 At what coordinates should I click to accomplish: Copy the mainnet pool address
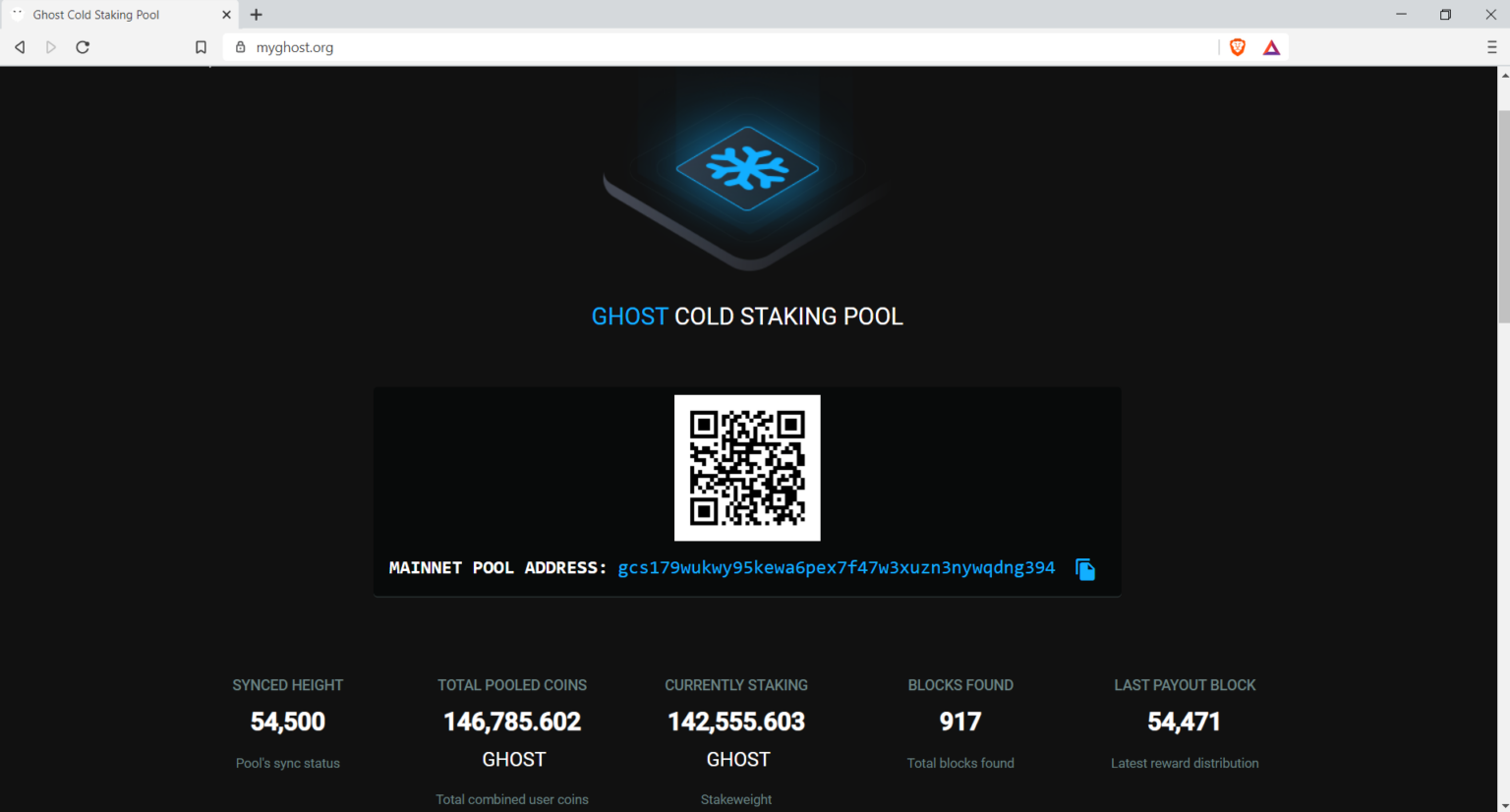click(x=1084, y=569)
